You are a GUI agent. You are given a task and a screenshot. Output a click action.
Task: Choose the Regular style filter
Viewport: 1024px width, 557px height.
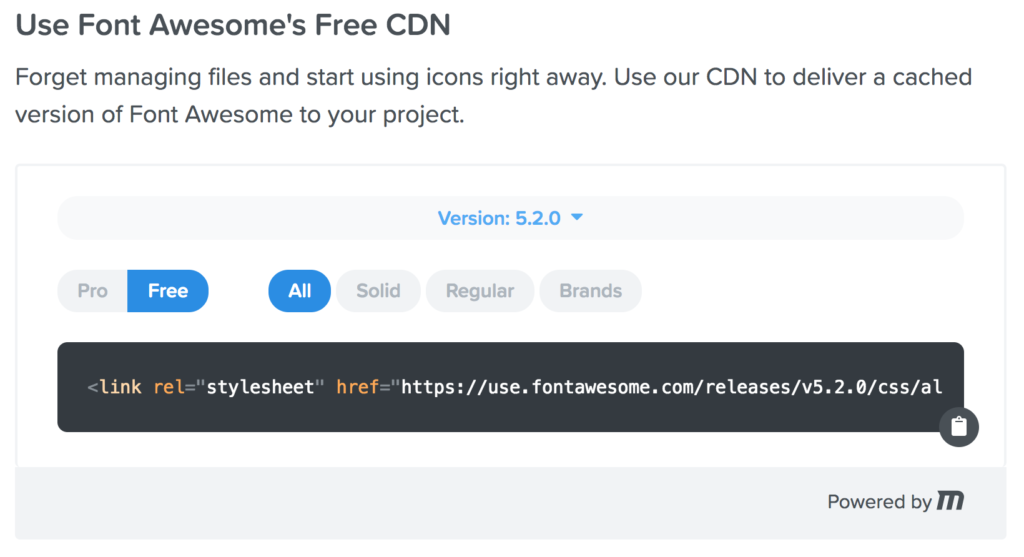(480, 291)
